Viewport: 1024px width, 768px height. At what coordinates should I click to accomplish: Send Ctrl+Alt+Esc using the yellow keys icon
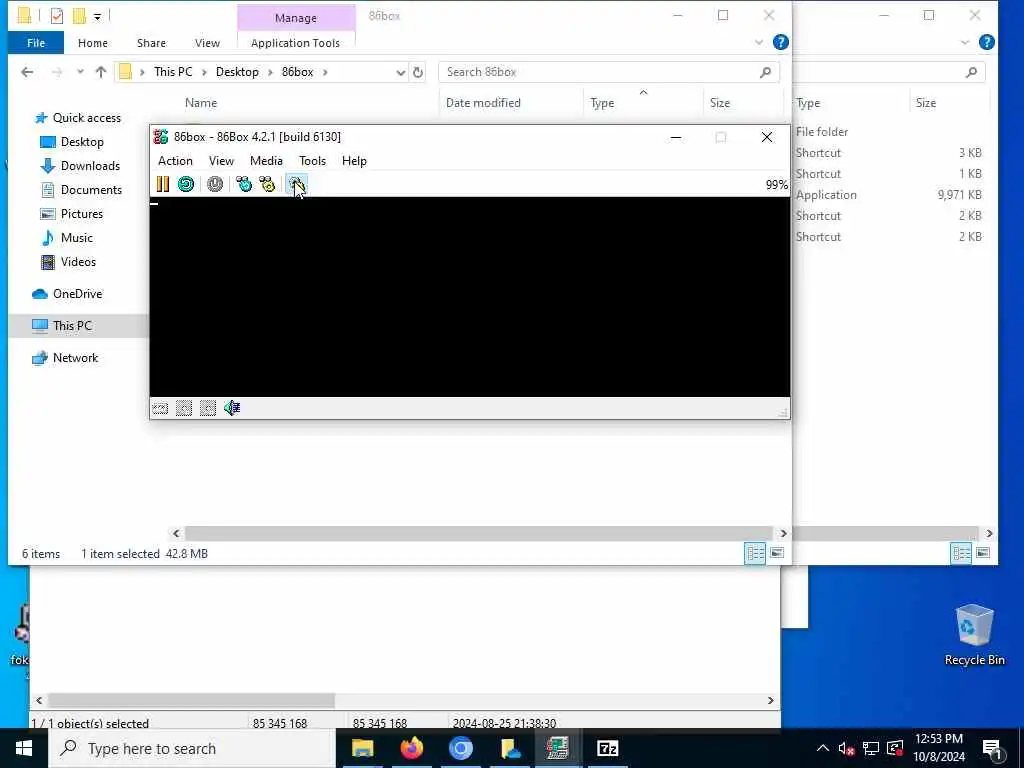coord(267,184)
